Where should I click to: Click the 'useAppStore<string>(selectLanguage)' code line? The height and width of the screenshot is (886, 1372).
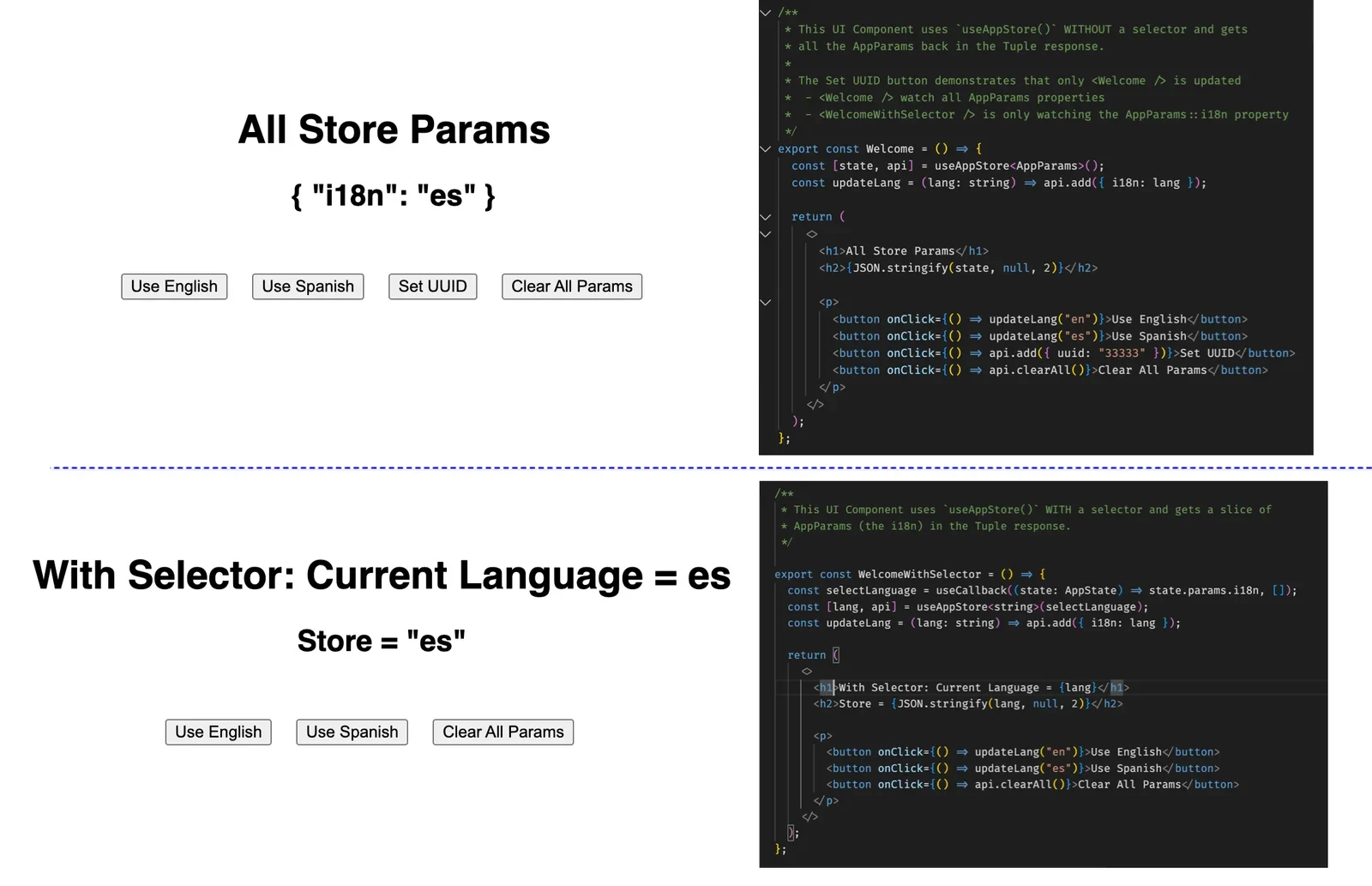968,606
